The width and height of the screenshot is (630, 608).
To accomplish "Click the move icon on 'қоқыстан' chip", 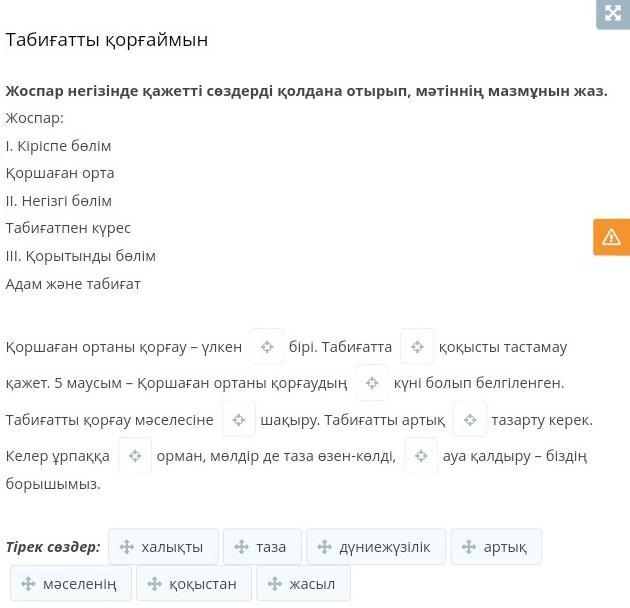I will point(154,583).
